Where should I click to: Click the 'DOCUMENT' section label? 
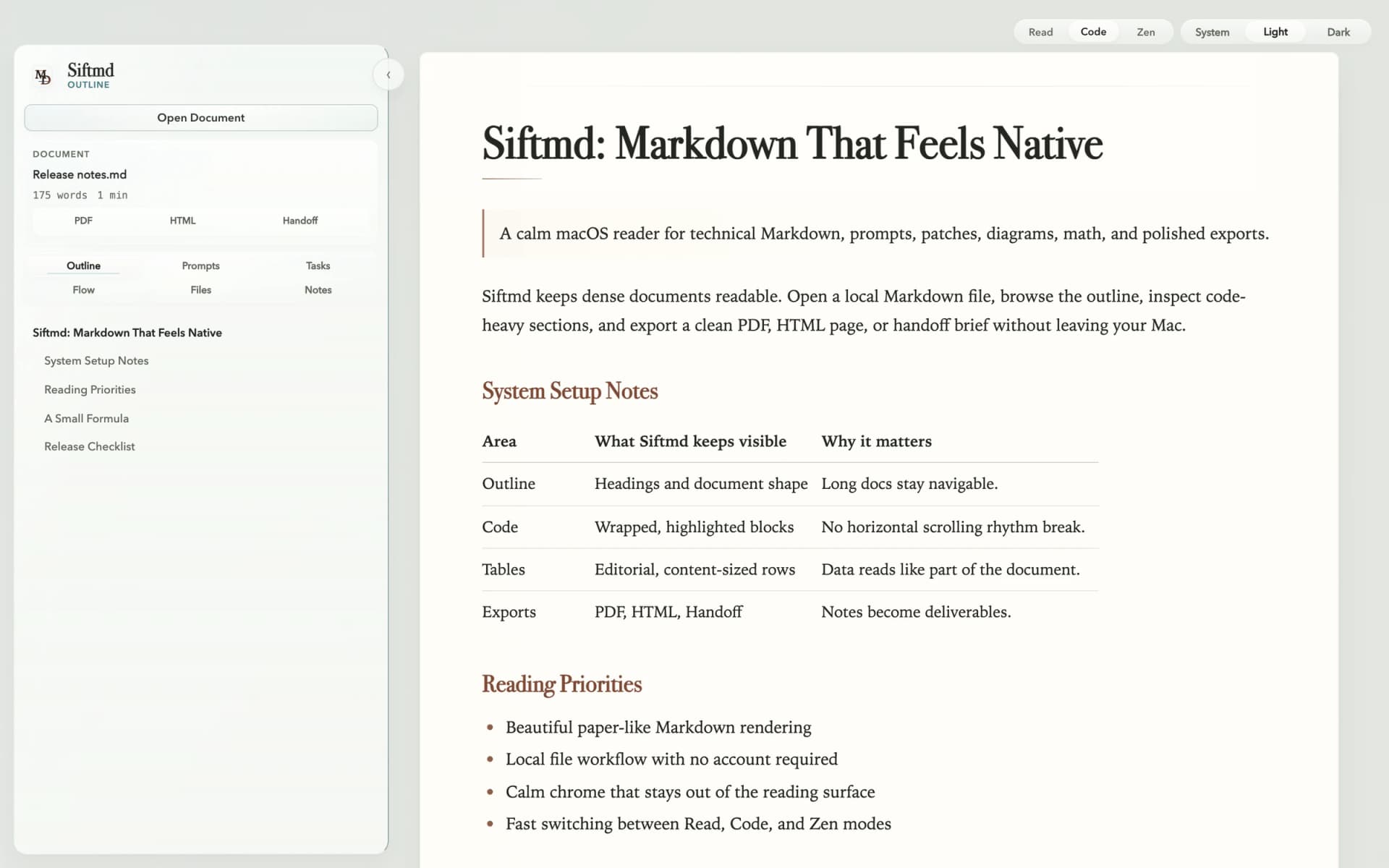[61, 154]
